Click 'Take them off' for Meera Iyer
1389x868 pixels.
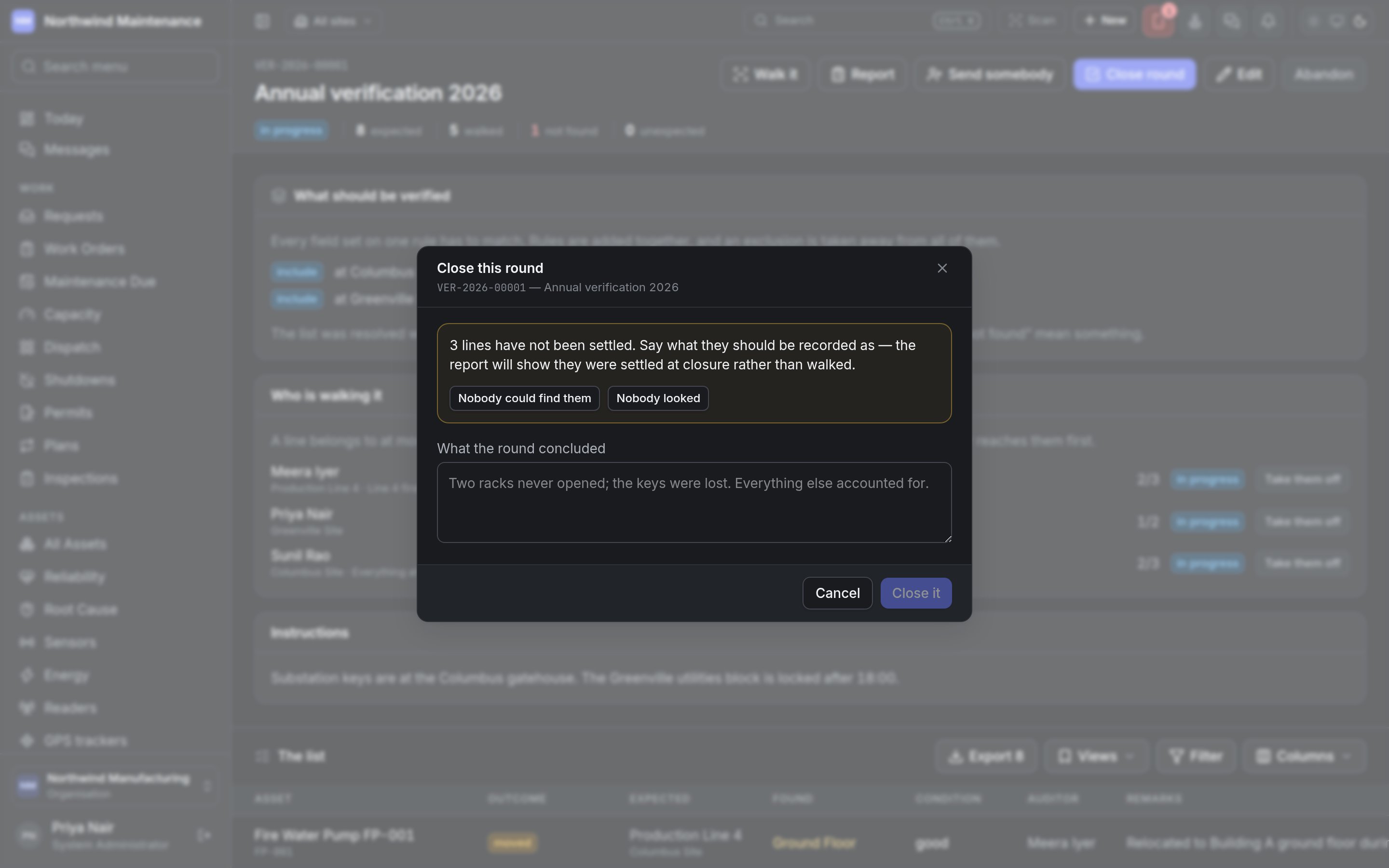pyautogui.click(x=1302, y=479)
